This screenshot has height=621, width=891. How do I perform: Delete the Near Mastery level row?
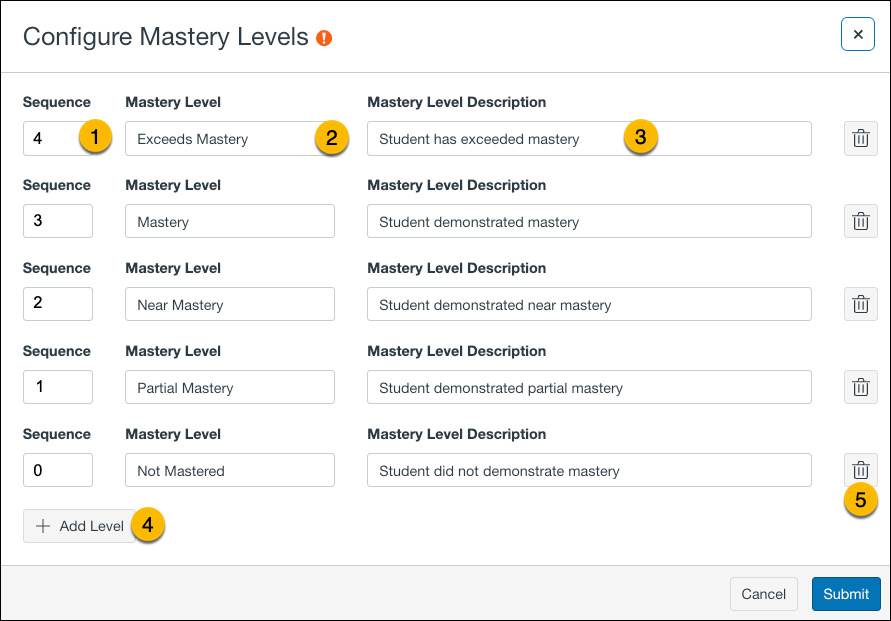pos(860,304)
